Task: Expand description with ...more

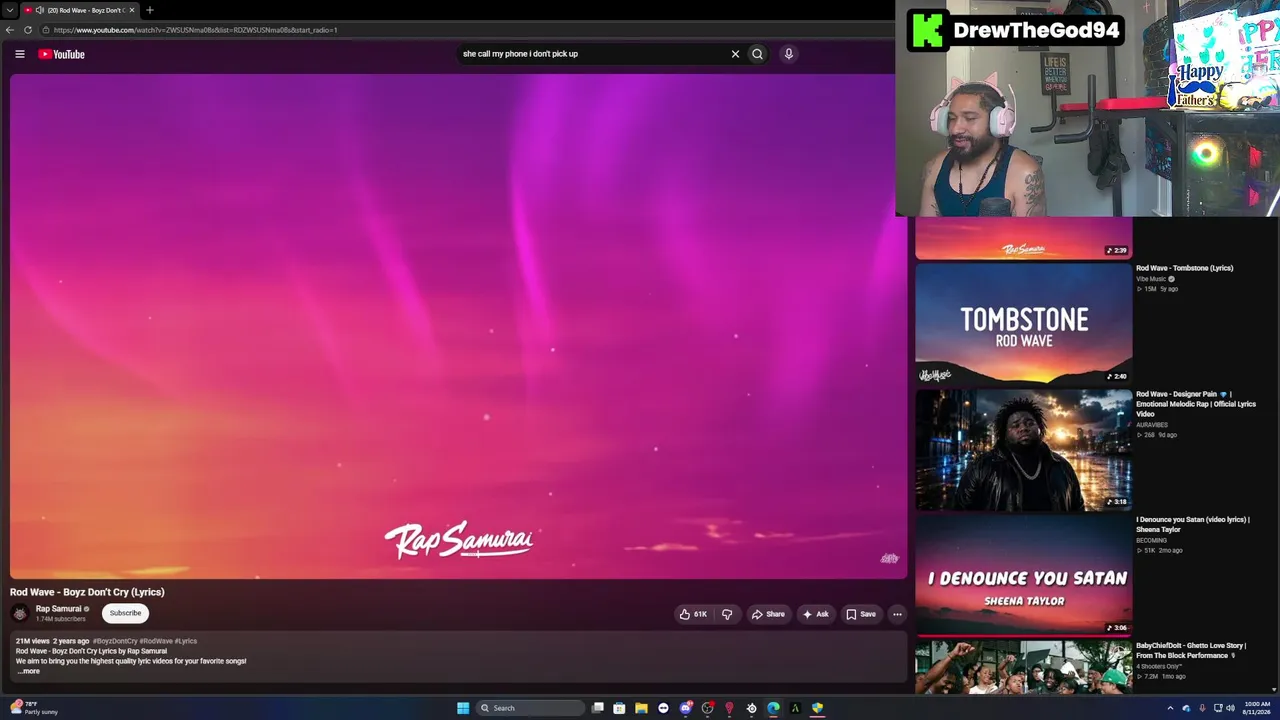Action: click(x=29, y=671)
